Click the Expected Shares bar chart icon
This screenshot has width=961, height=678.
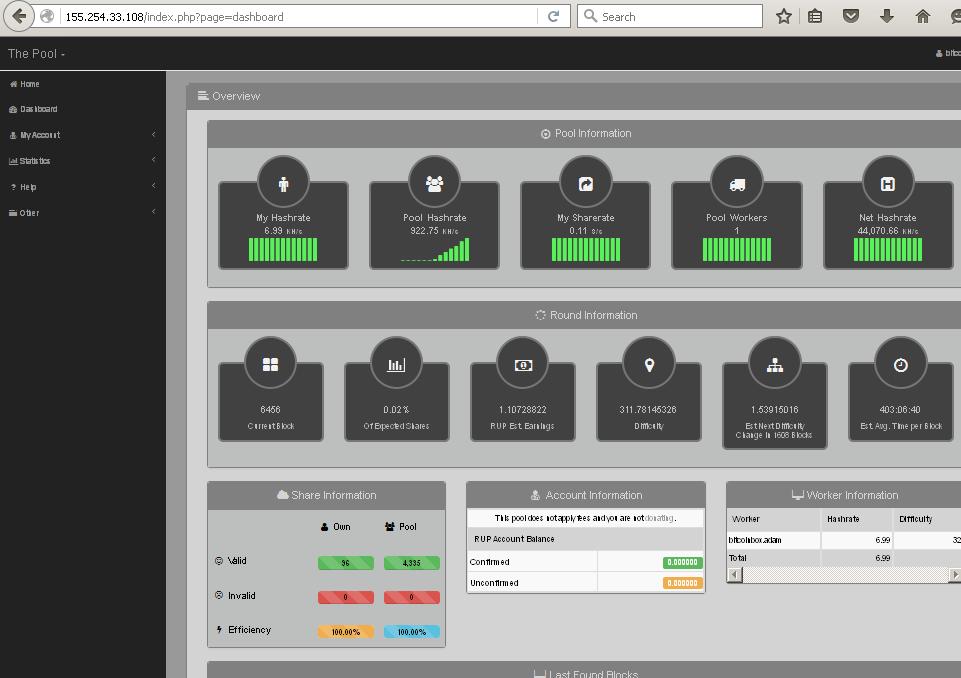coord(396,365)
